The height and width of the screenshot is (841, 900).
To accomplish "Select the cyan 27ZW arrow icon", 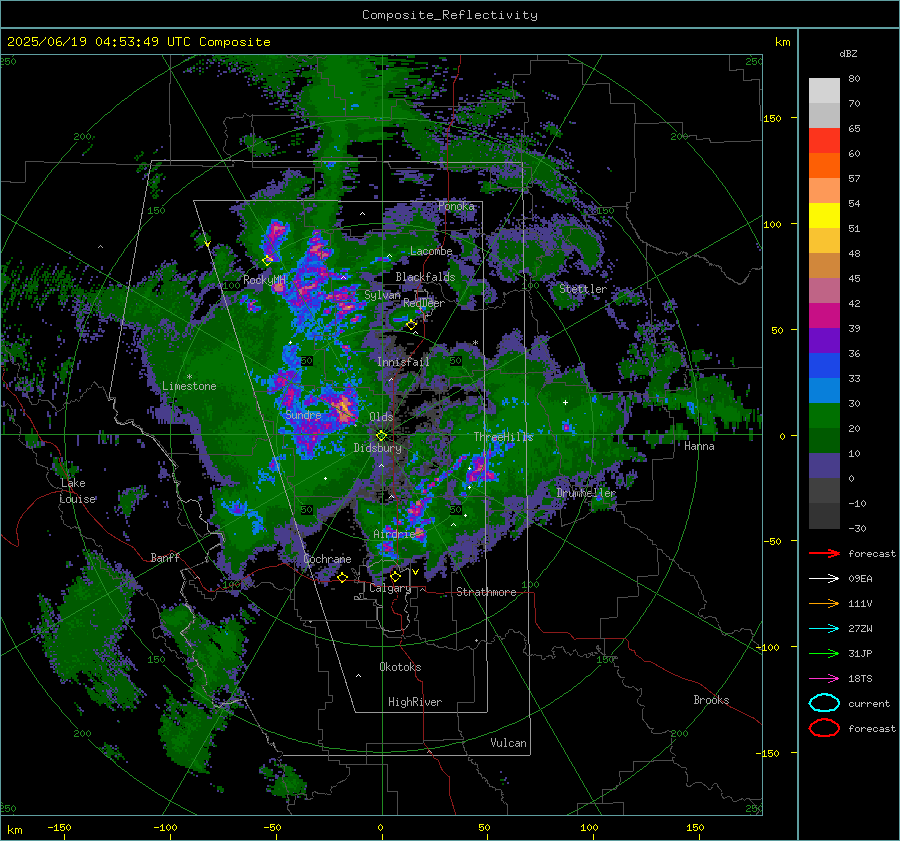I will coord(824,629).
